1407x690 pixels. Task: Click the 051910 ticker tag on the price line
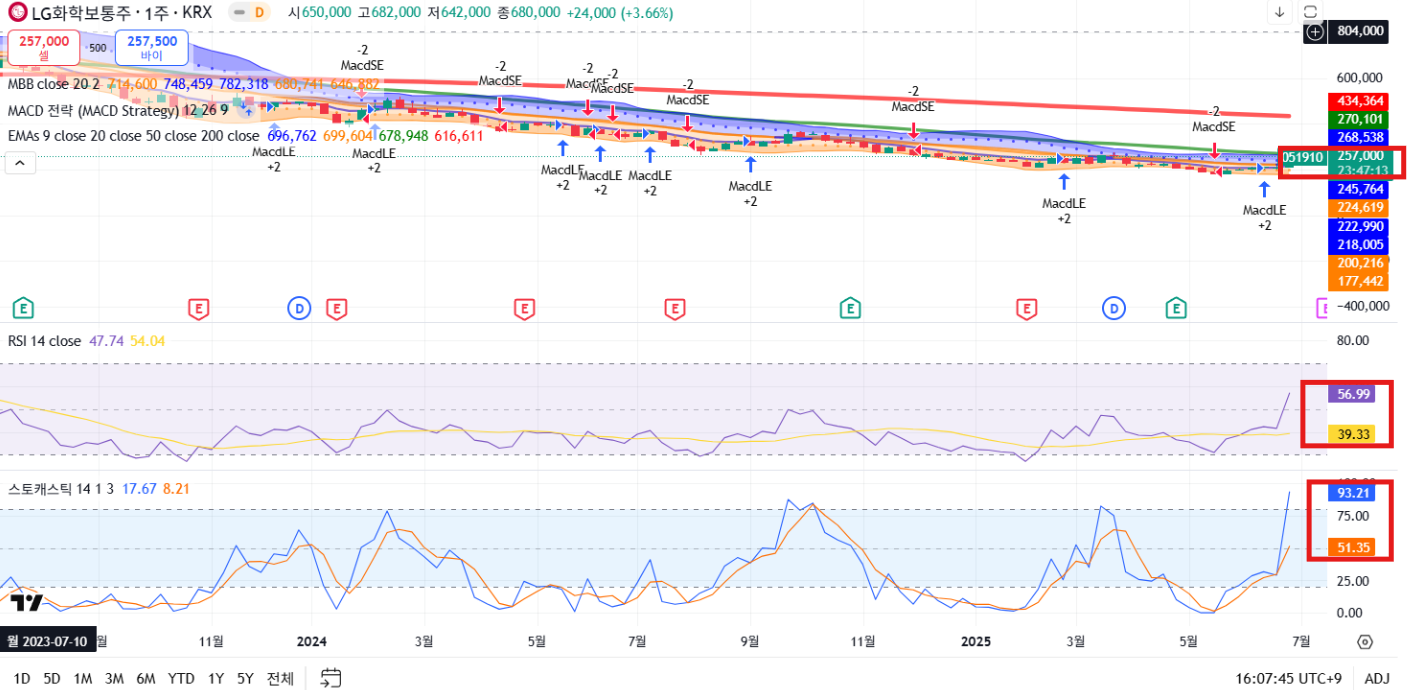click(x=1303, y=157)
